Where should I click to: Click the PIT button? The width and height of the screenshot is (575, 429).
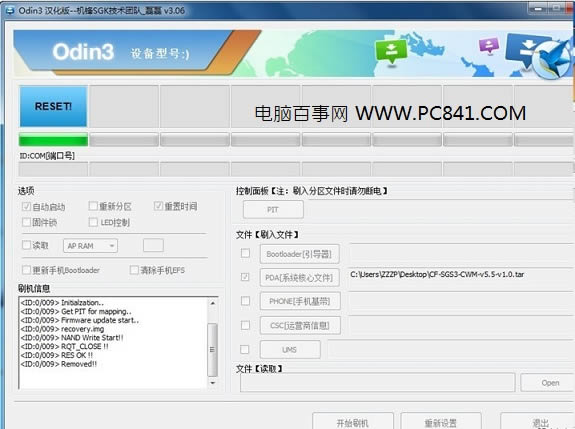click(x=273, y=210)
